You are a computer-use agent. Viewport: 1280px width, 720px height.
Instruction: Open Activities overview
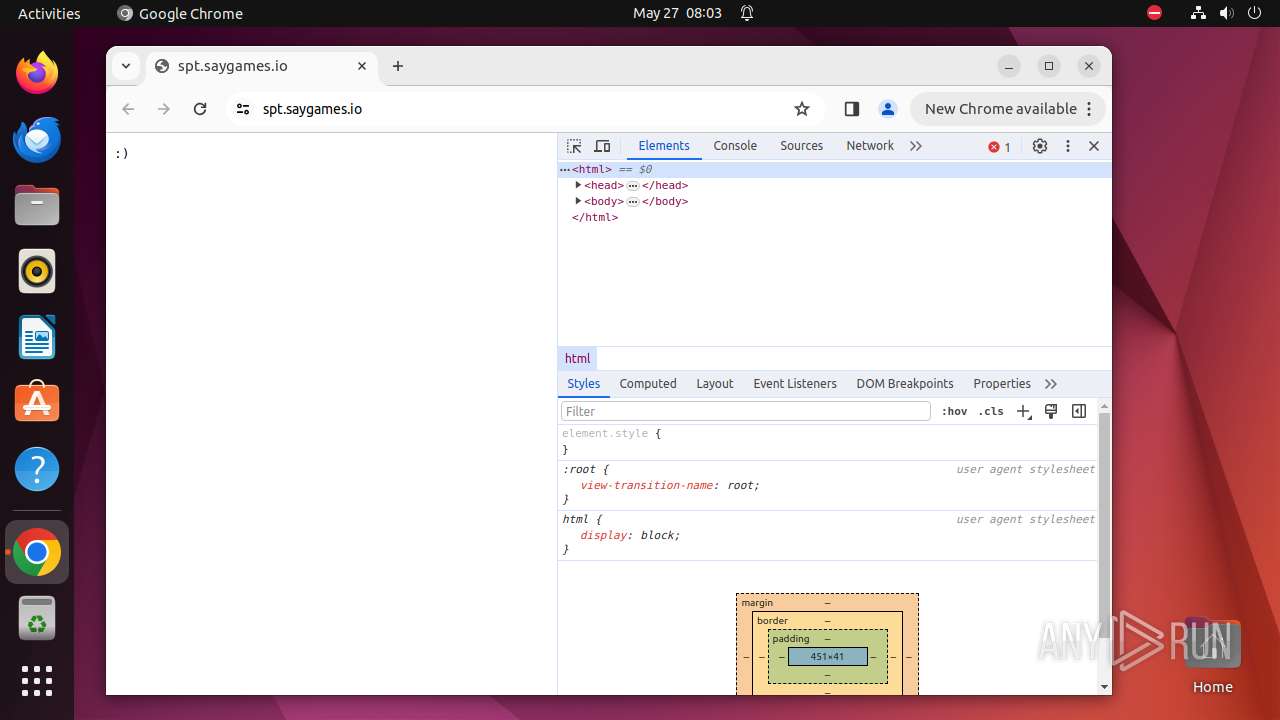click(x=49, y=13)
